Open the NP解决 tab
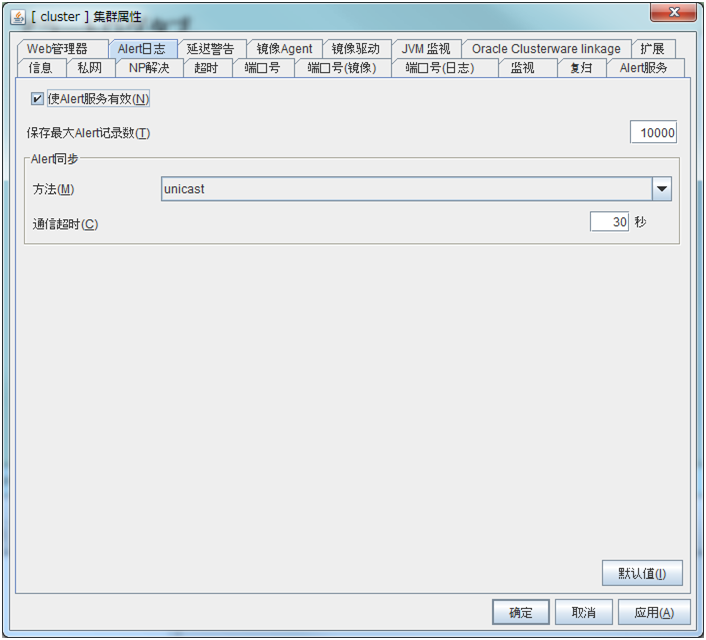The image size is (706, 640). (x=149, y=68)
